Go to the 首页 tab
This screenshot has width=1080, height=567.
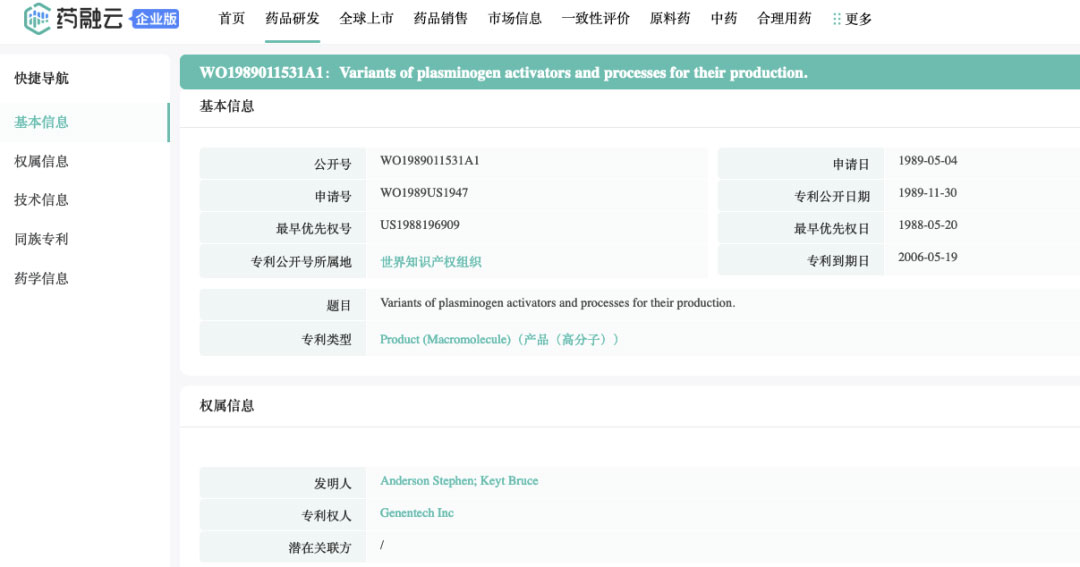(232, 19)
